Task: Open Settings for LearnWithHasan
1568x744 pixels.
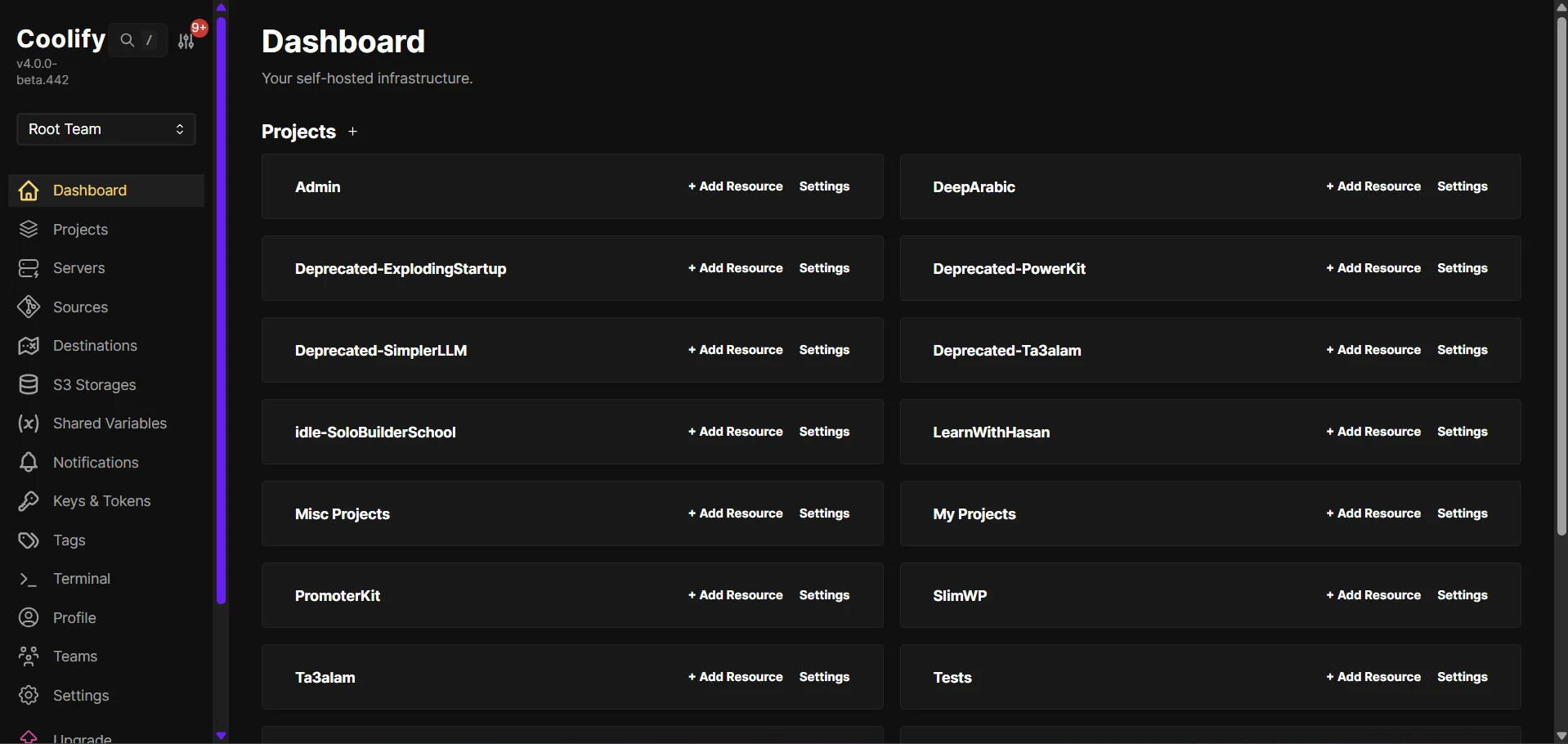Action: (1463, 432)
